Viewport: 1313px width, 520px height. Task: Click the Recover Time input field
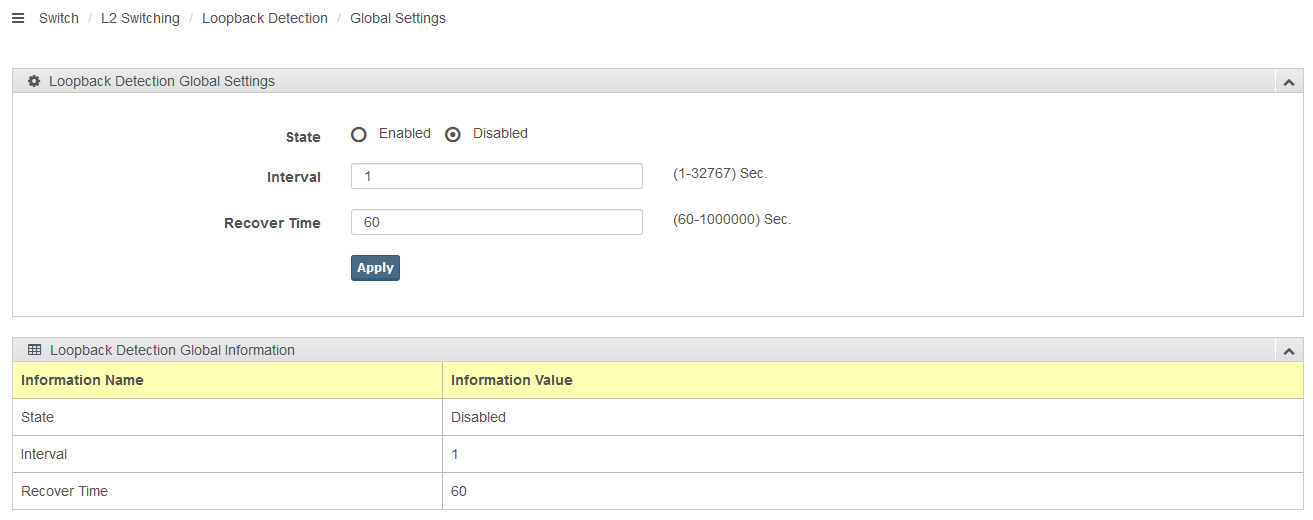coord(497,222)
